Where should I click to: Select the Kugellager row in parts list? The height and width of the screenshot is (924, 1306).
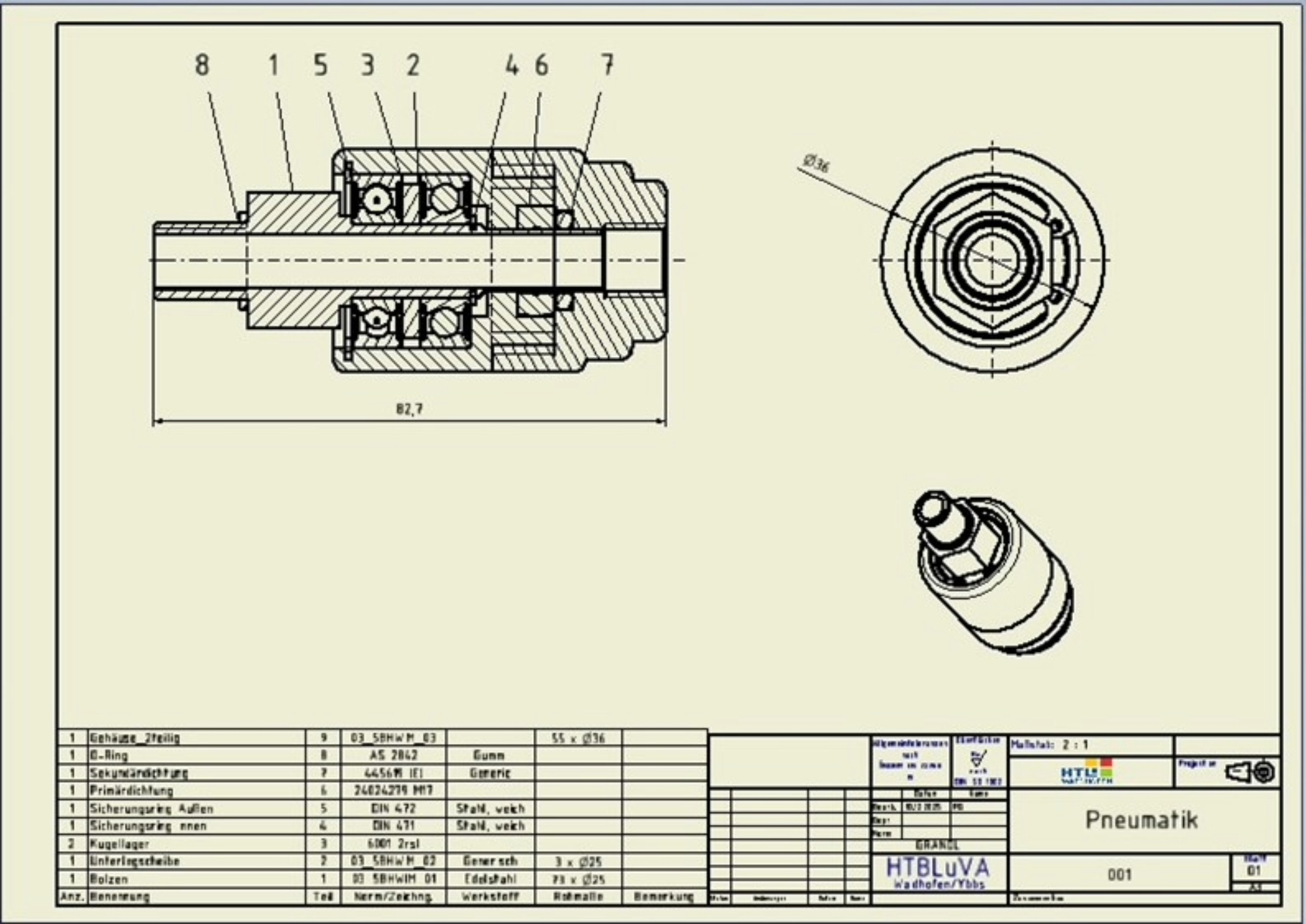(x=120, y=844)
